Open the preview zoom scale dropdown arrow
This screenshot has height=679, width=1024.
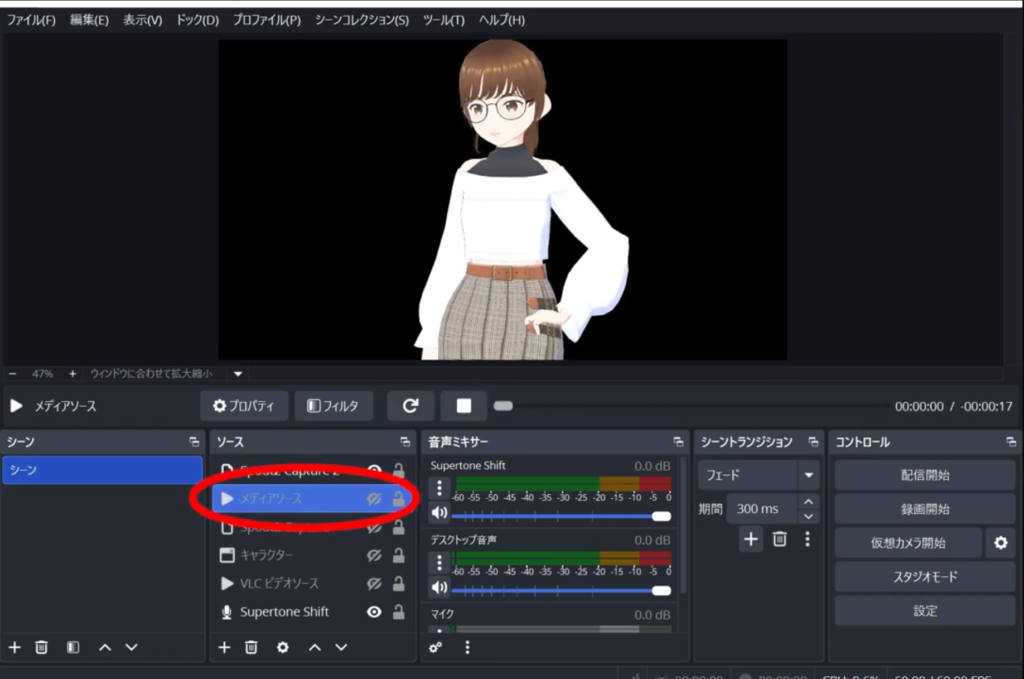(x=238, y=374)
